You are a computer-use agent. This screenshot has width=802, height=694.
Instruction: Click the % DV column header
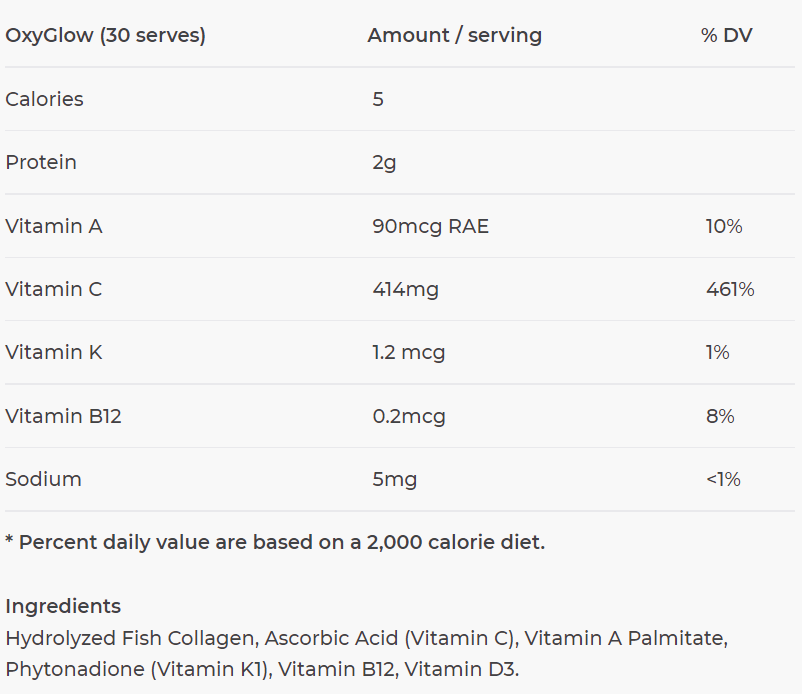[x=726, y=35]
